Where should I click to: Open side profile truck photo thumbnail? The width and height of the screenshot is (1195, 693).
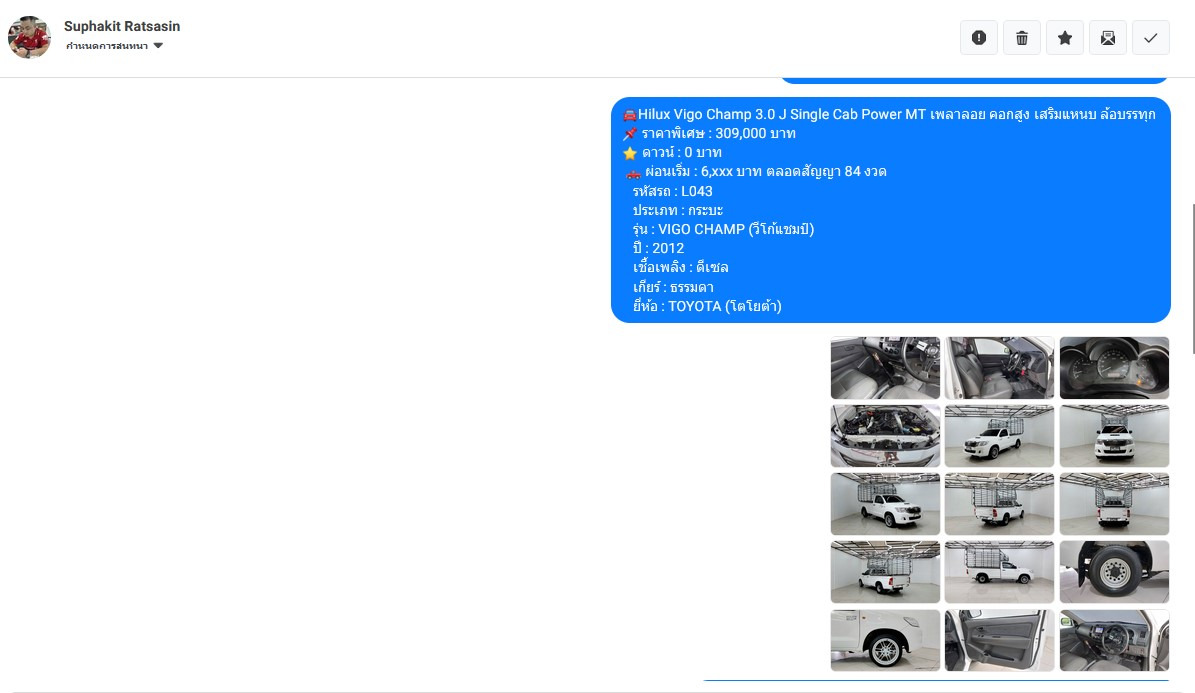pos(999,572)
